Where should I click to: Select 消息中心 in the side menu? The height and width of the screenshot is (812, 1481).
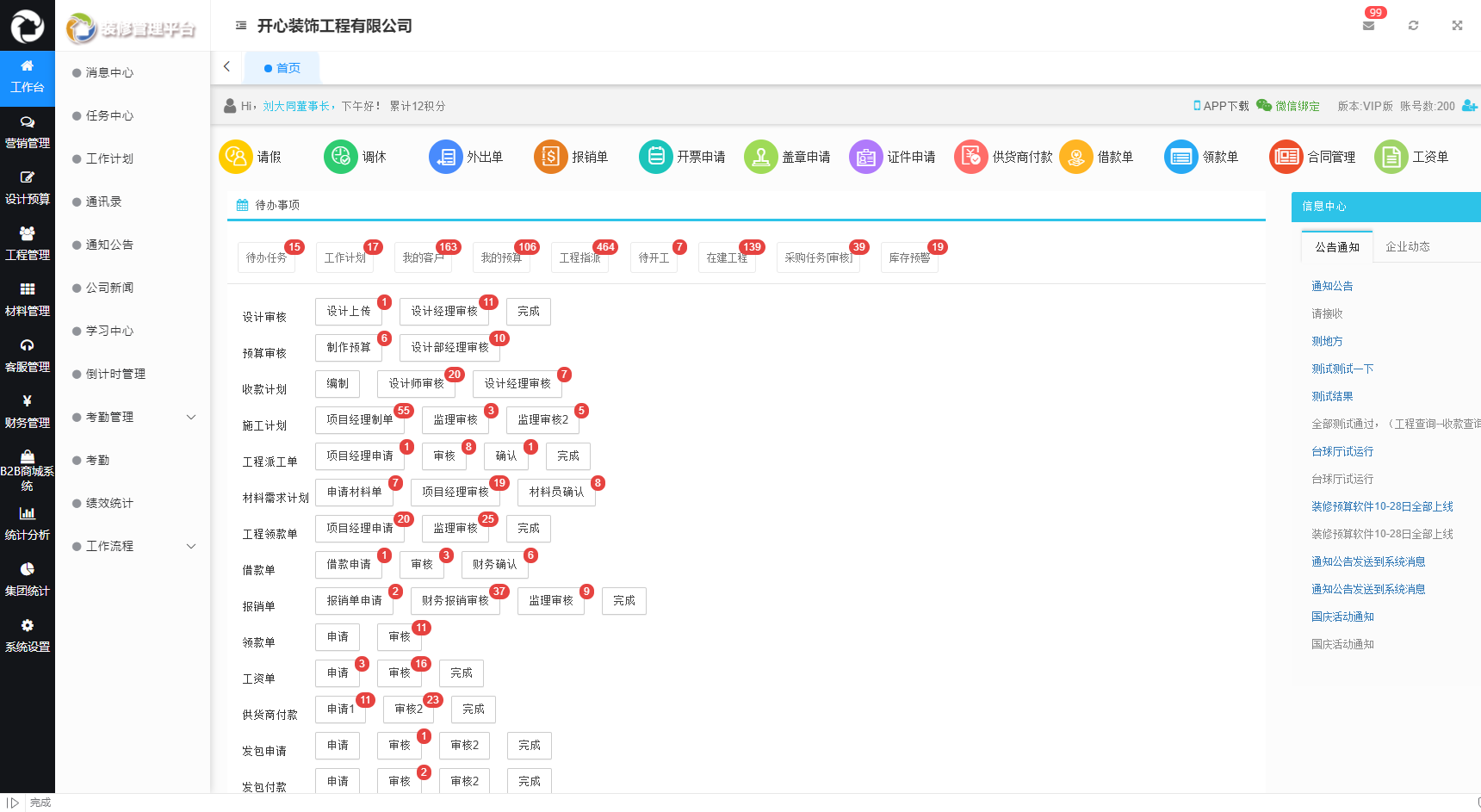tap(109, 72)
